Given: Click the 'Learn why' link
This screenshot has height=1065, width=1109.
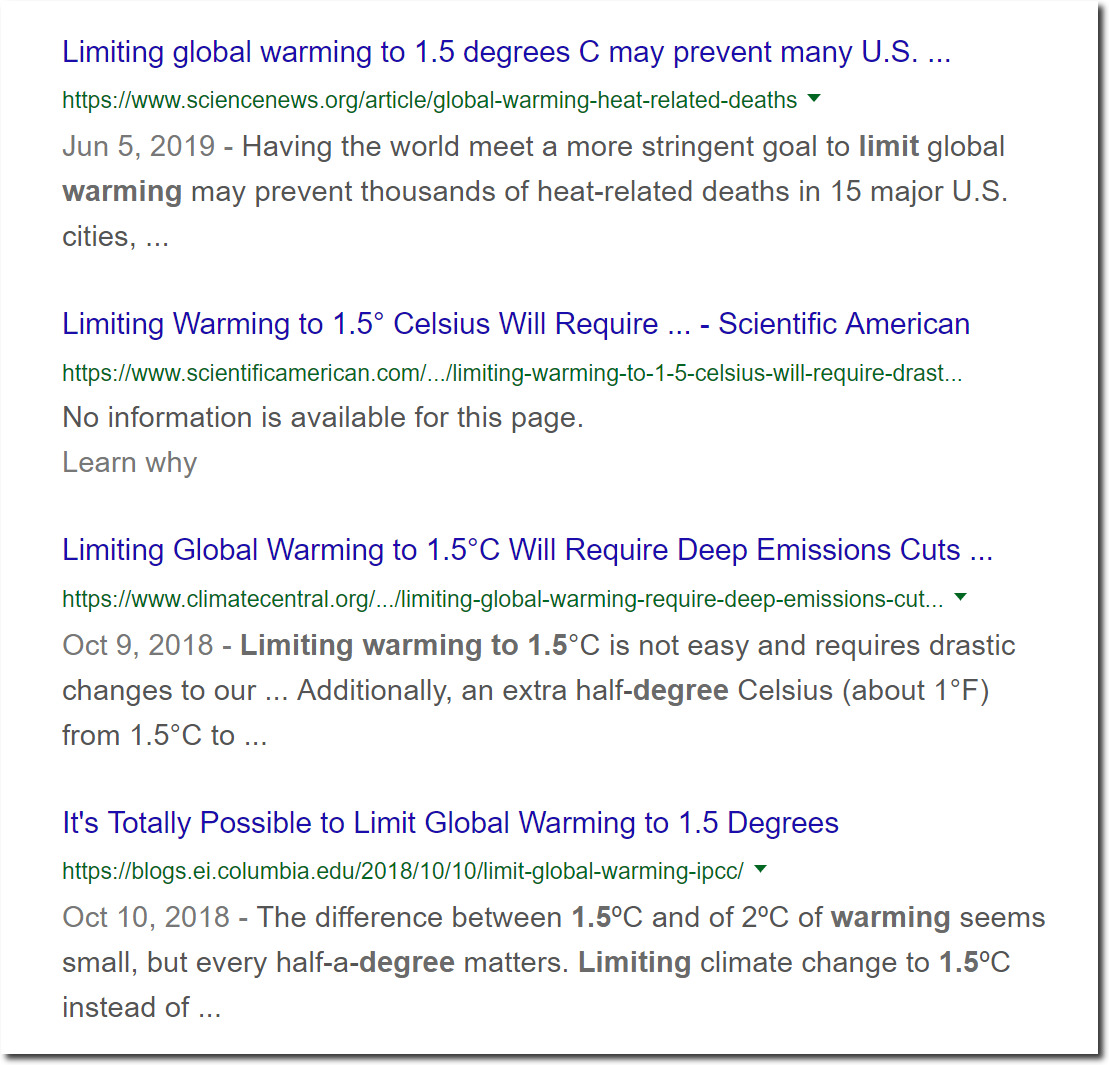Looking at the screenshot, I should pos(129,462).
